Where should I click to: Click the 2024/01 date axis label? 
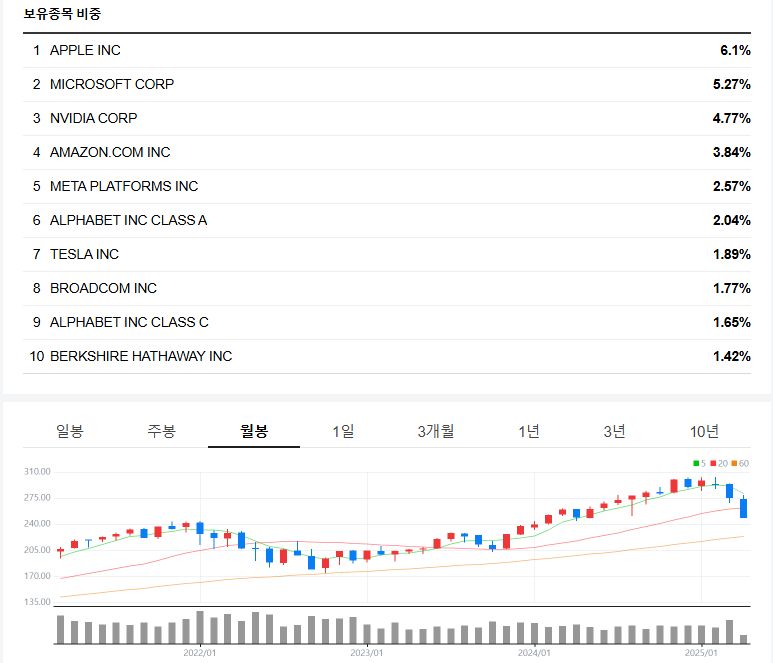(534, 653)
